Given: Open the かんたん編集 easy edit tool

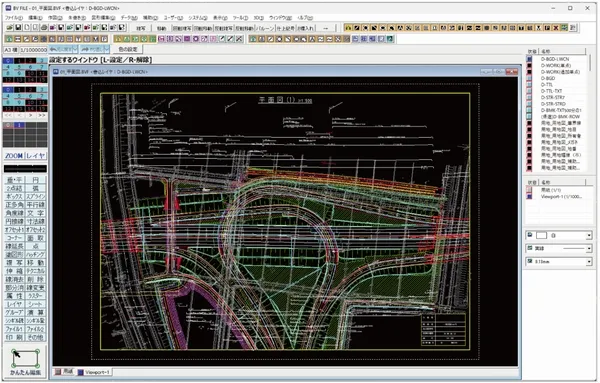Looking at the screenshot, I should coord(26,362).
